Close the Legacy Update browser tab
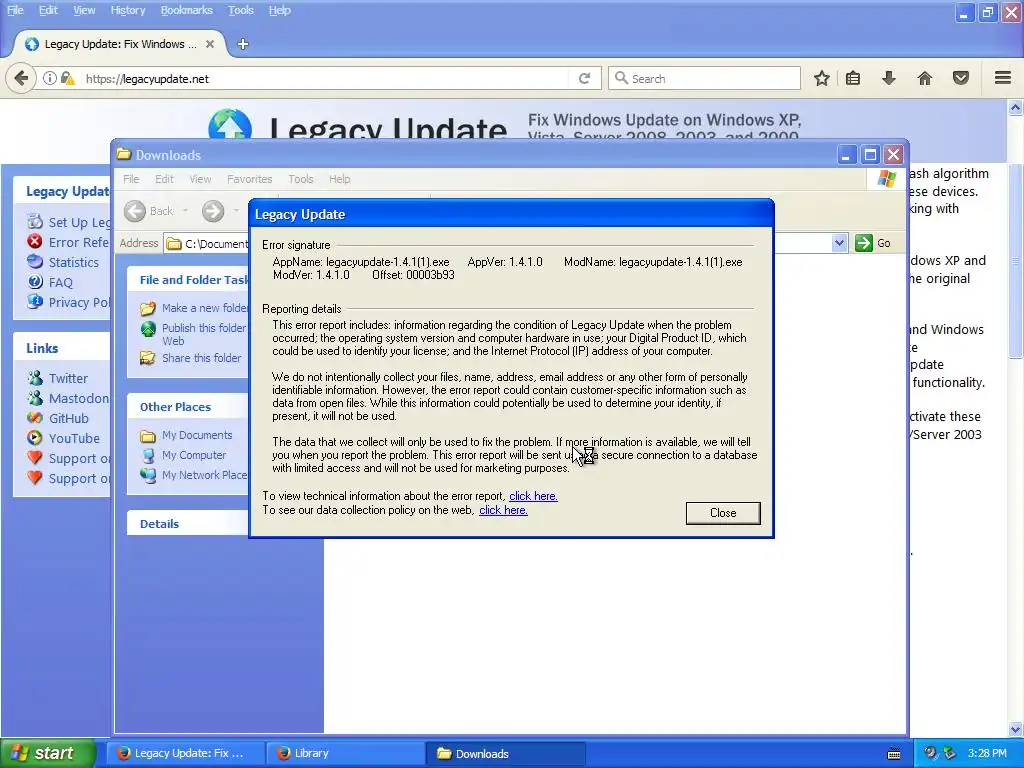 210,44
